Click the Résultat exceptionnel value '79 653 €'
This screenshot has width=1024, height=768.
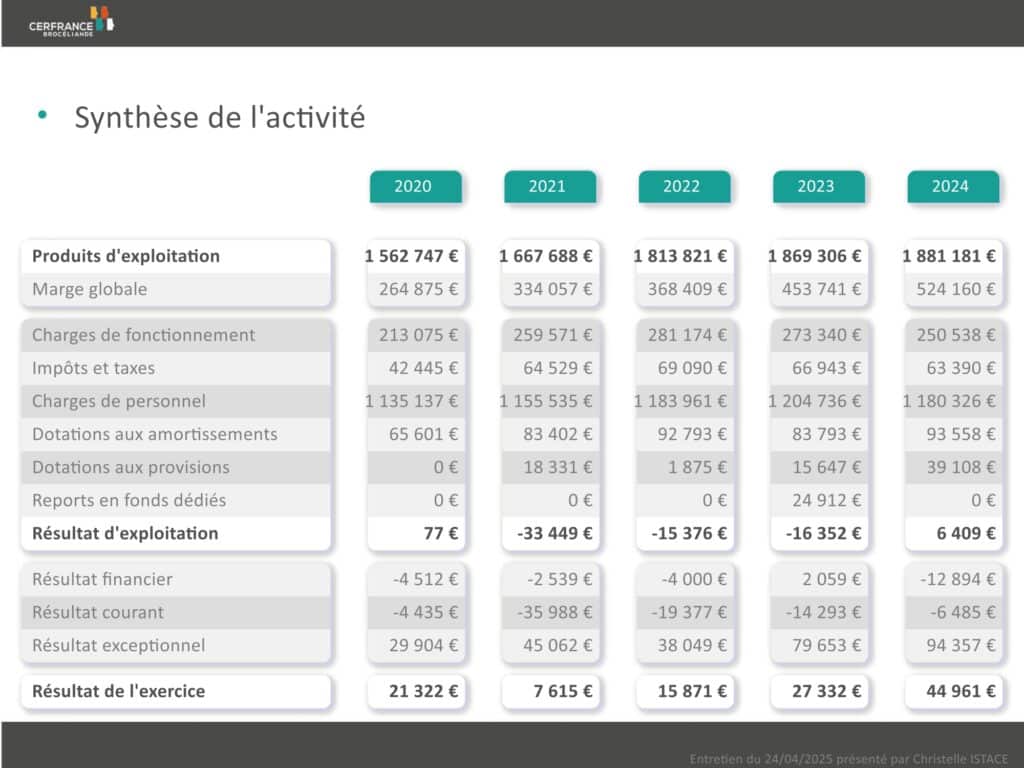click(x=827, y=646)
